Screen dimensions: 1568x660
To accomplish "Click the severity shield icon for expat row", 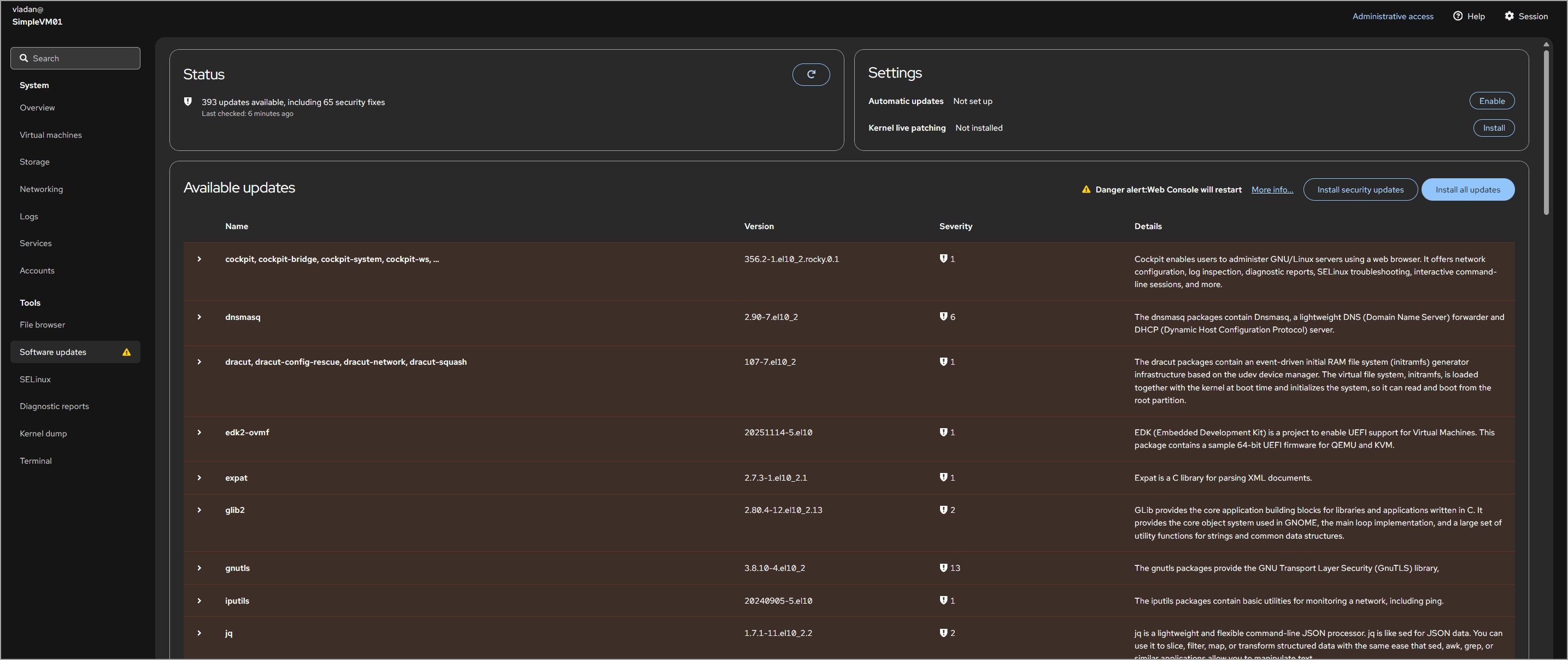I will 943,477.
